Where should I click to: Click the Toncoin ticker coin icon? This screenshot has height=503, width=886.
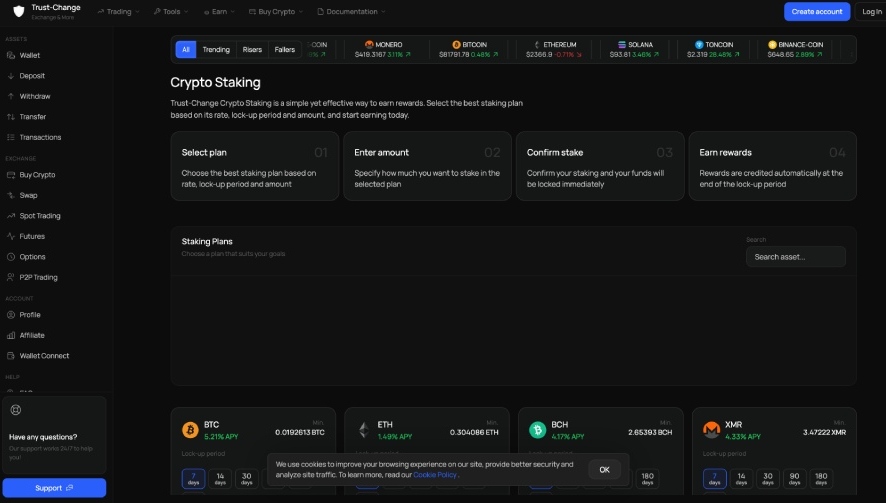(x=699, y=44)
